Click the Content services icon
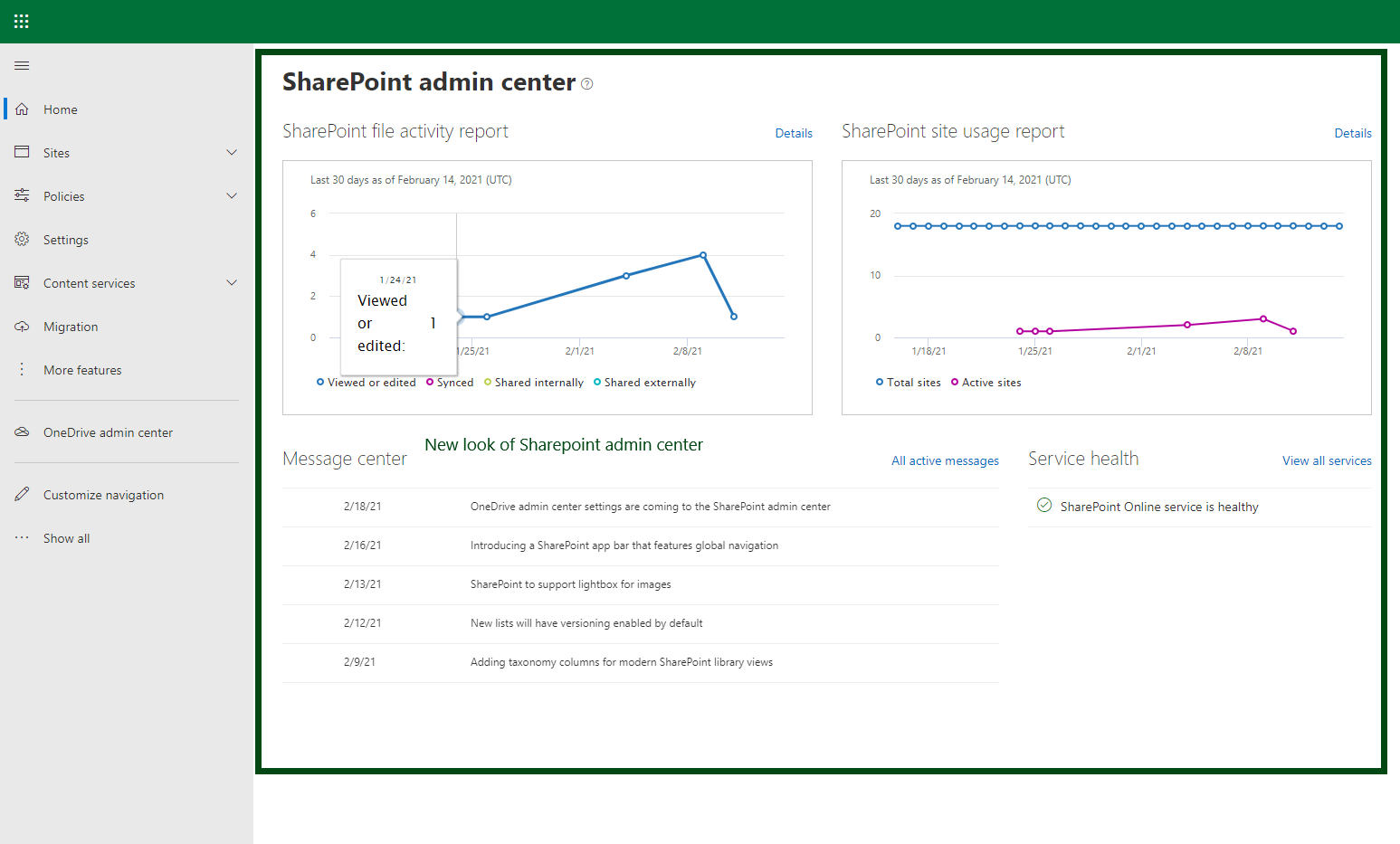Screen dimensions: 1400x844 click(x=22, y=282)
